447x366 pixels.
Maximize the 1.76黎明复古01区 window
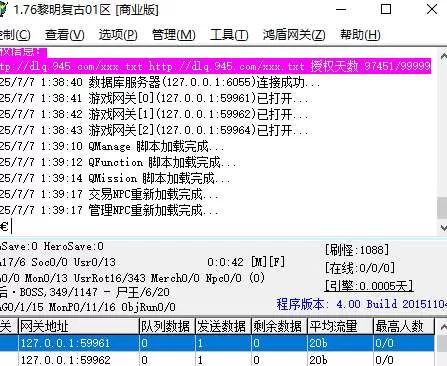tap(386, 9)
